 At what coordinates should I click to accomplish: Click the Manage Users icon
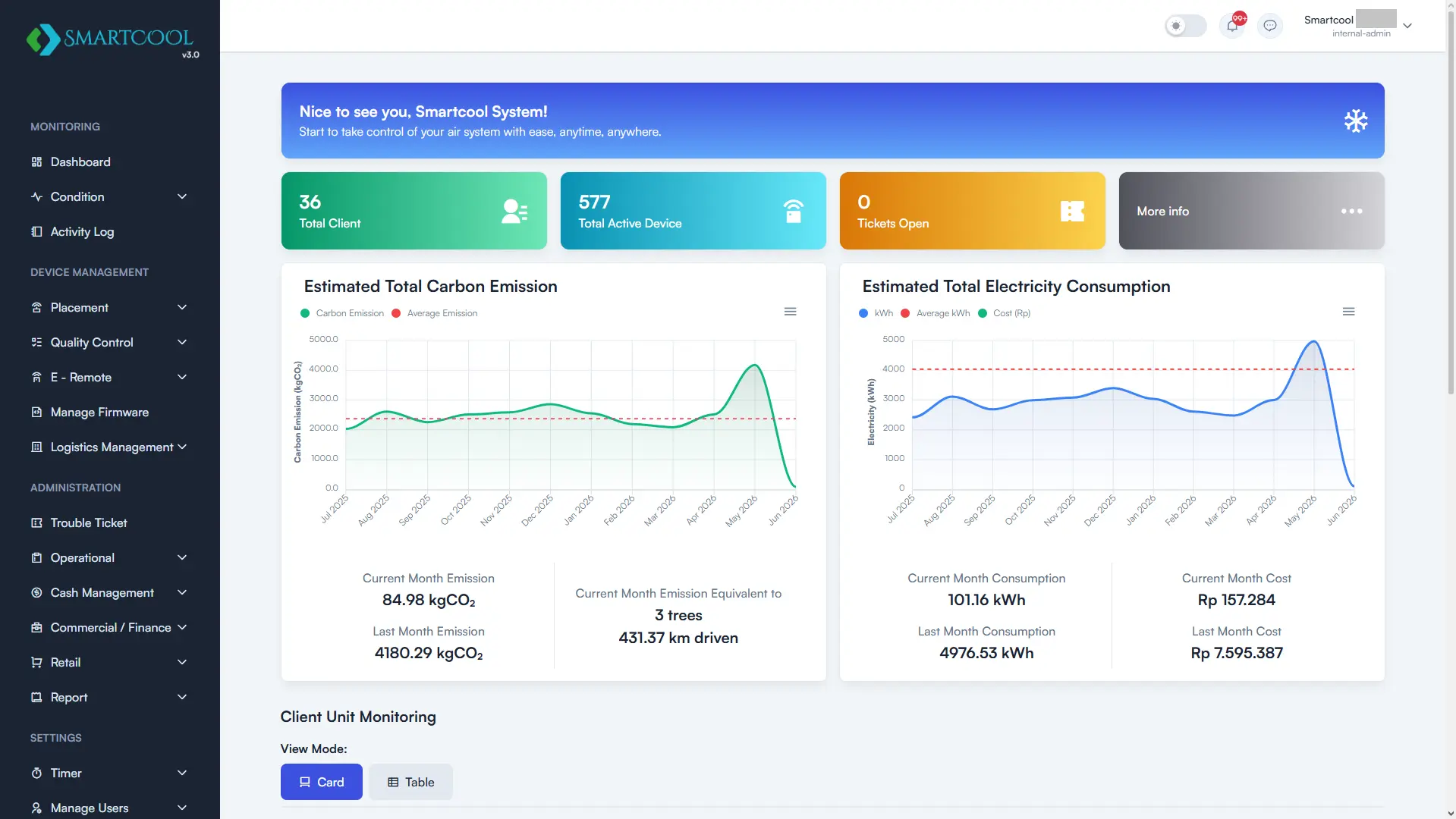tap(36, 808)
